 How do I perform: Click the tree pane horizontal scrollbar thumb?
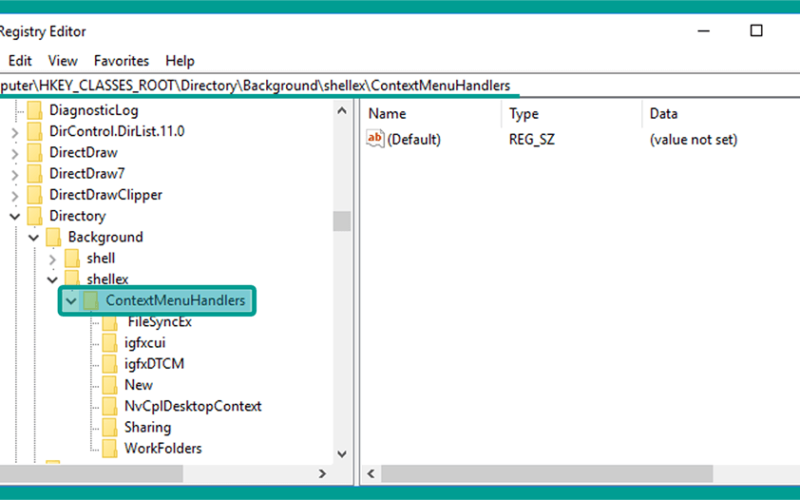pyautogui.click(x=91, y=474)
